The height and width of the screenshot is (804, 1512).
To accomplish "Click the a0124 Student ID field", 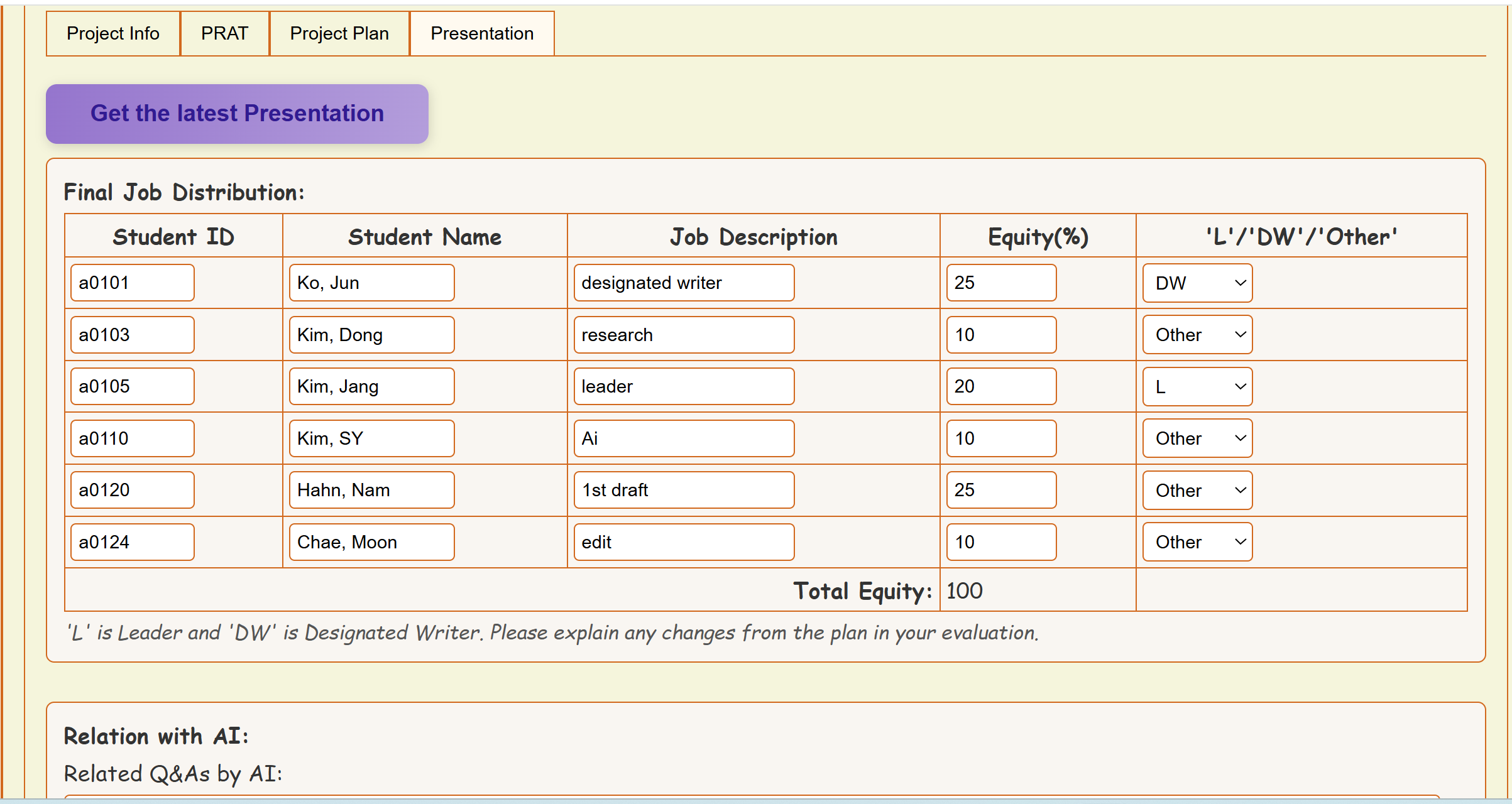I will tap(132, 542).
